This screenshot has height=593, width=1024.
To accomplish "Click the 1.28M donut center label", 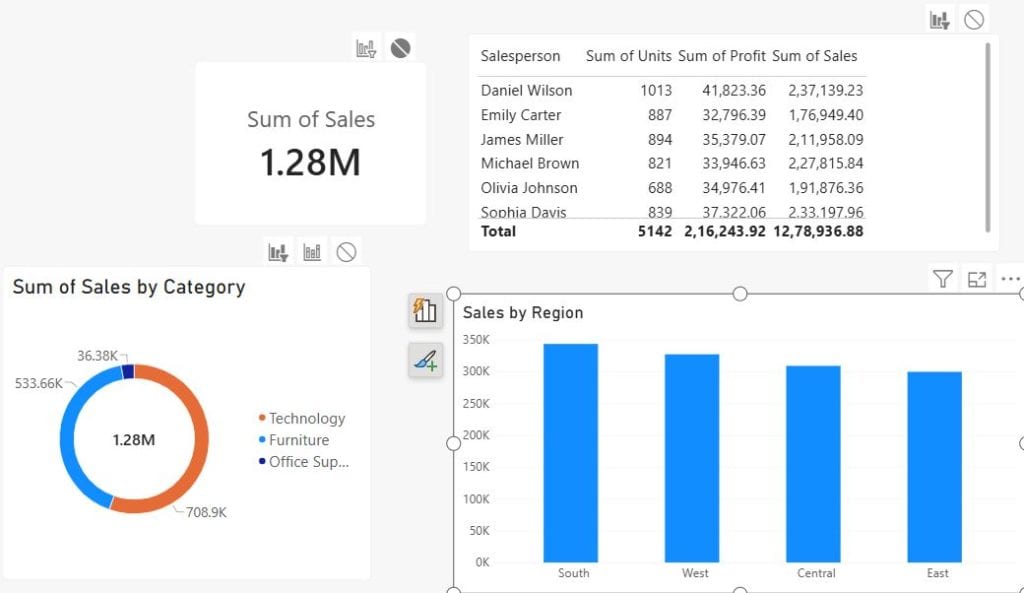I will click(134, 440).
